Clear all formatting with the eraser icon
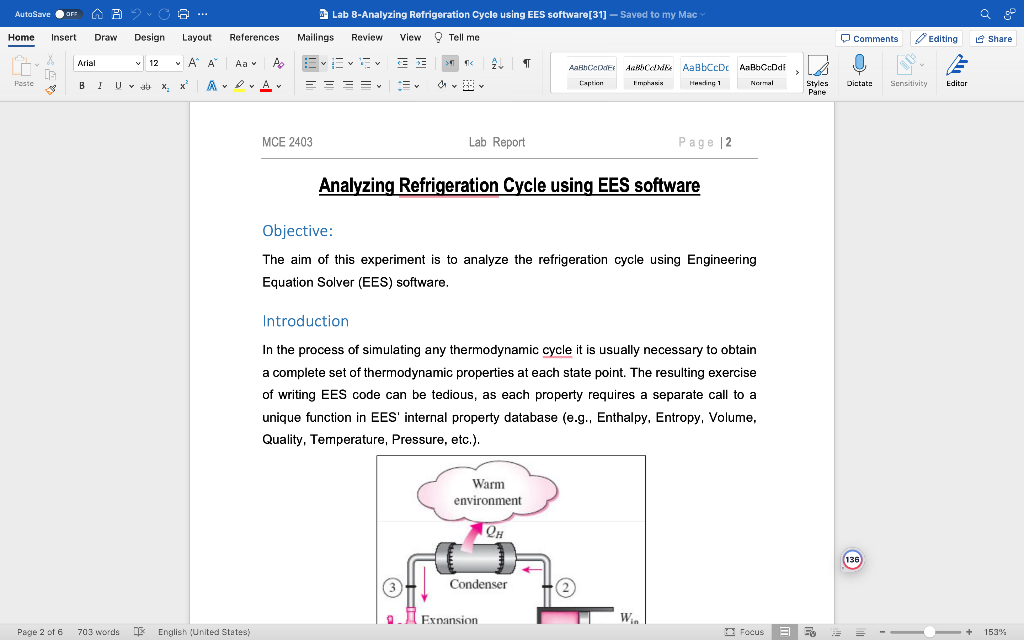This screenshot has width=1024, height=640. coord(278,63)
